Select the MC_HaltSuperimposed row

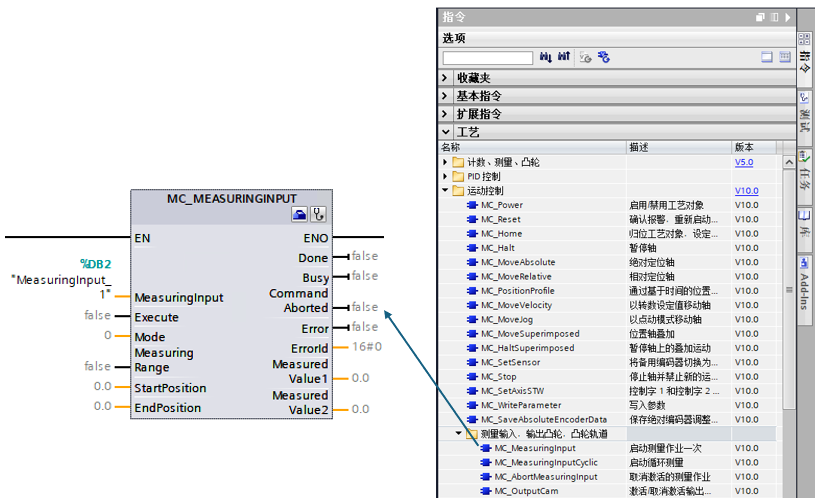[607, 348]
